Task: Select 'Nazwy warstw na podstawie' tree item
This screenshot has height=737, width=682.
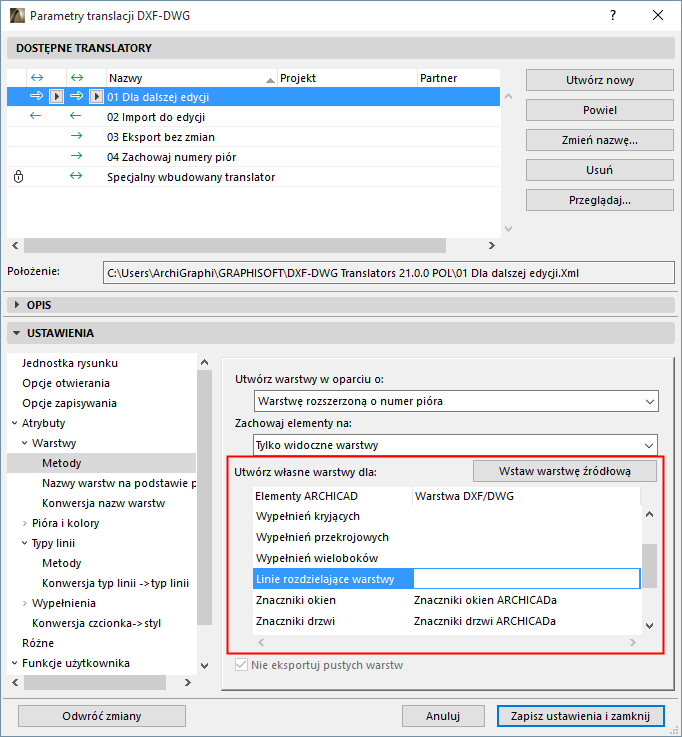Action: pyautogui.click(x=119, y=483)
